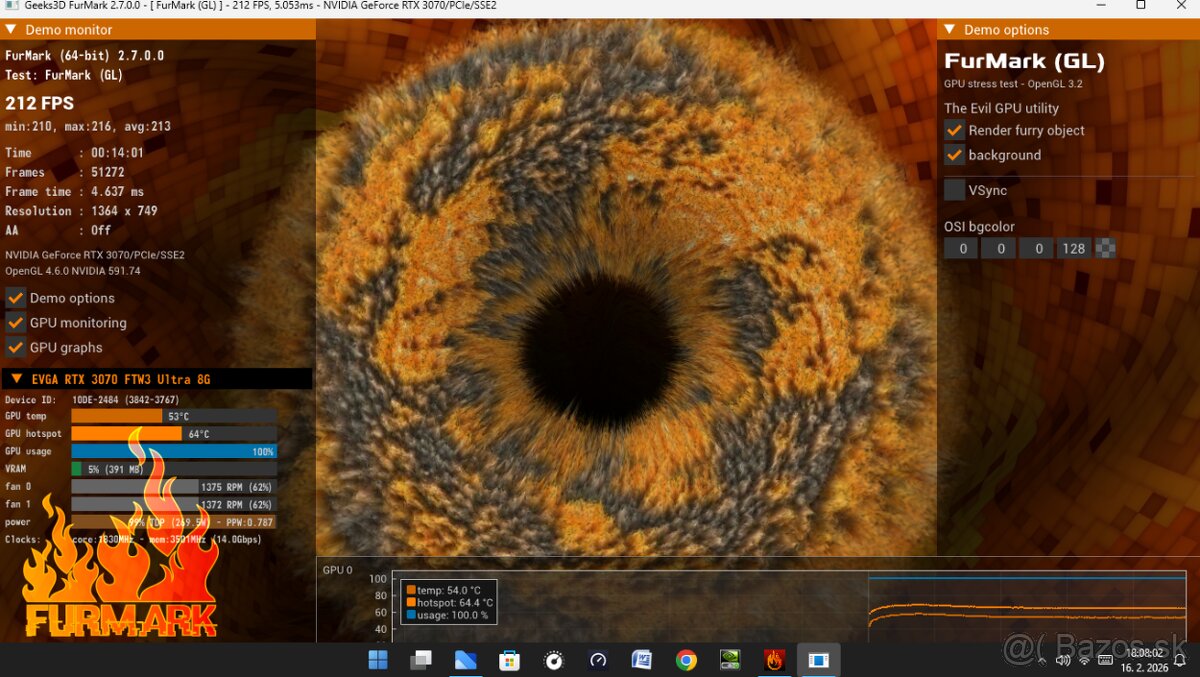Collapse the EVGA RTX 3070 FTW3 section
This screenshot has height=677, width=1200.
[17, 379]
